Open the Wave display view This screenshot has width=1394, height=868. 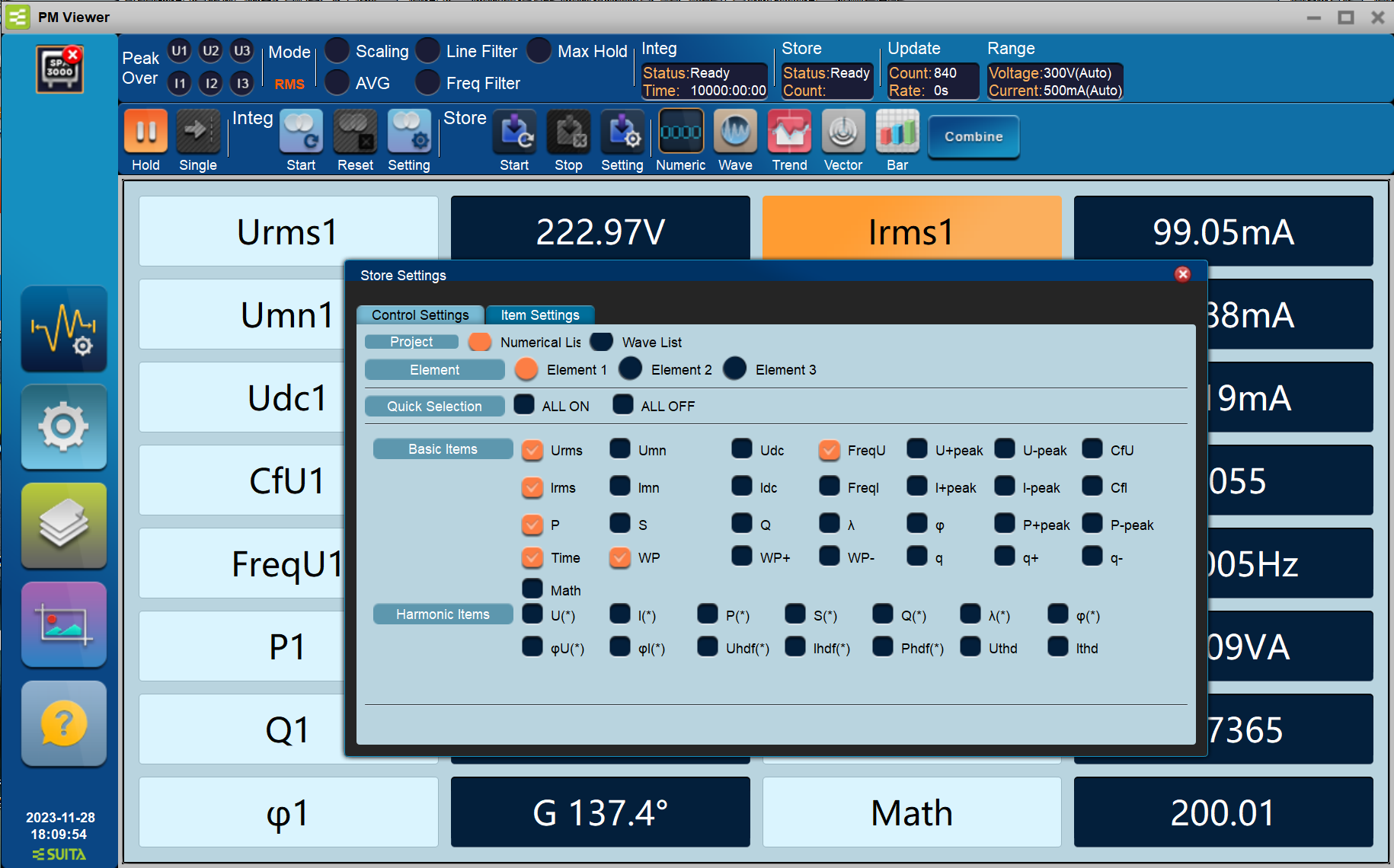(x=735, y=132)
